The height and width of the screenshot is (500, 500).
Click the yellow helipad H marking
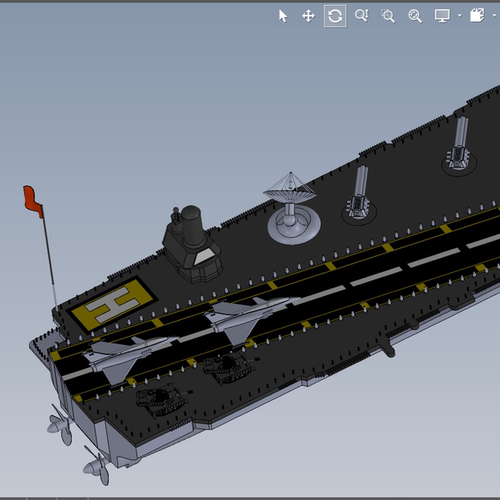[x=112, y=304]
